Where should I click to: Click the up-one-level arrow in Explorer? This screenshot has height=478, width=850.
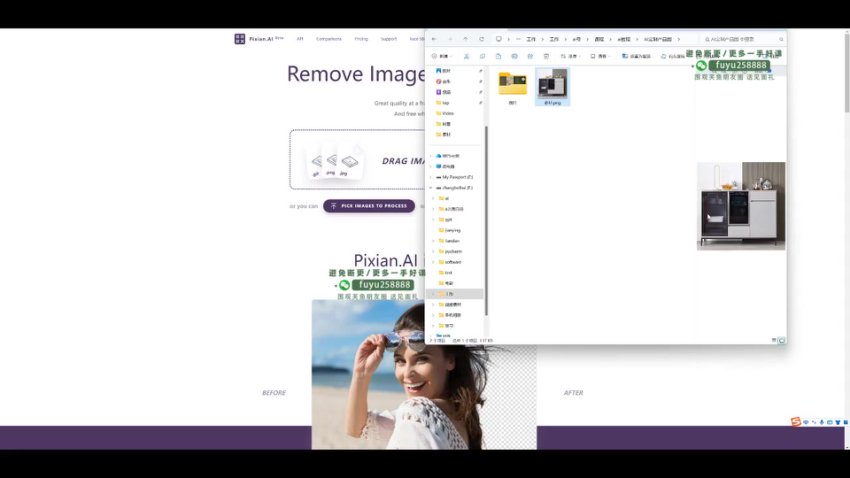tap(465, 39)
